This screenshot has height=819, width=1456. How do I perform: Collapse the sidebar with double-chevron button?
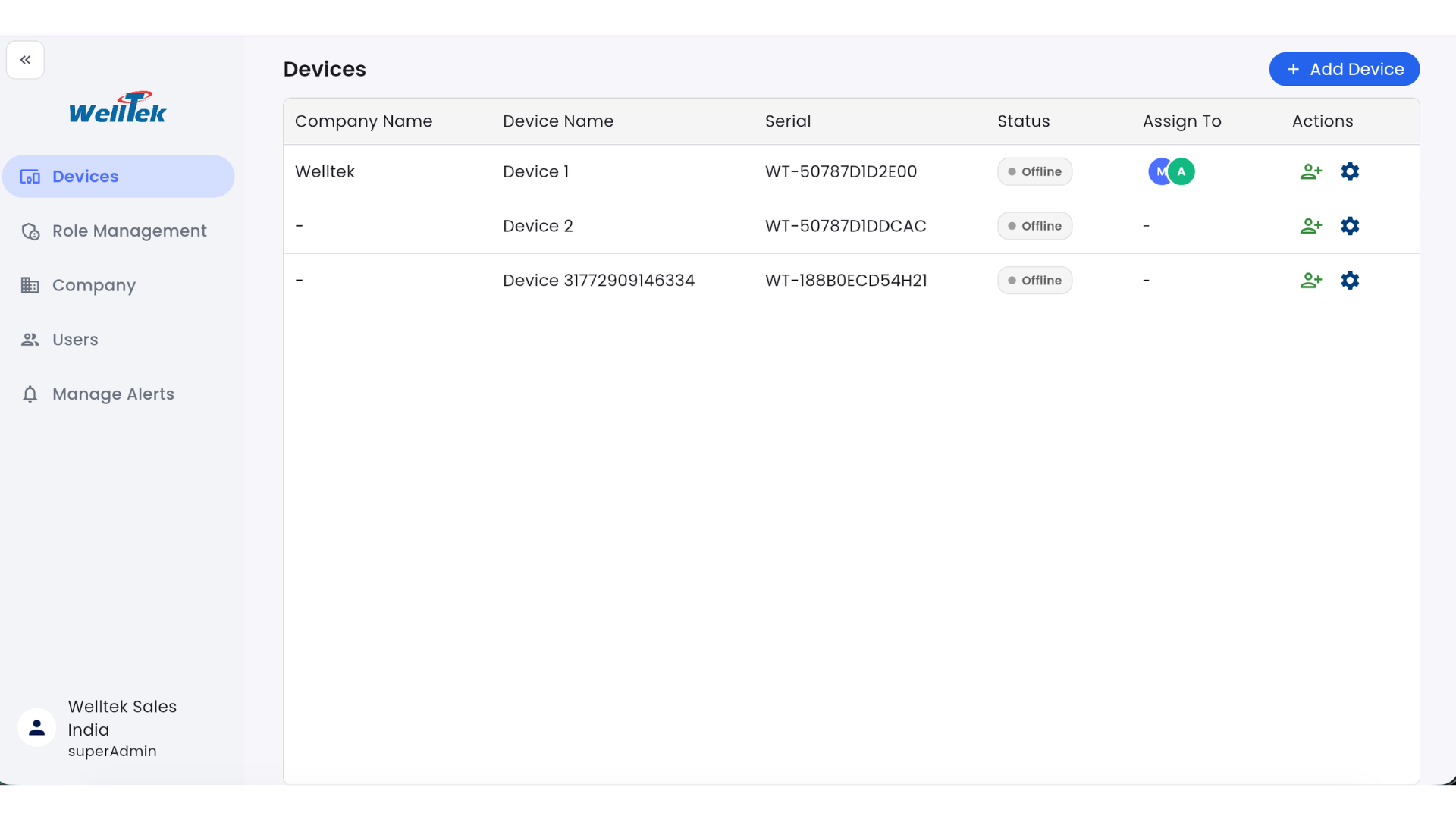click(x=25, y=60)
